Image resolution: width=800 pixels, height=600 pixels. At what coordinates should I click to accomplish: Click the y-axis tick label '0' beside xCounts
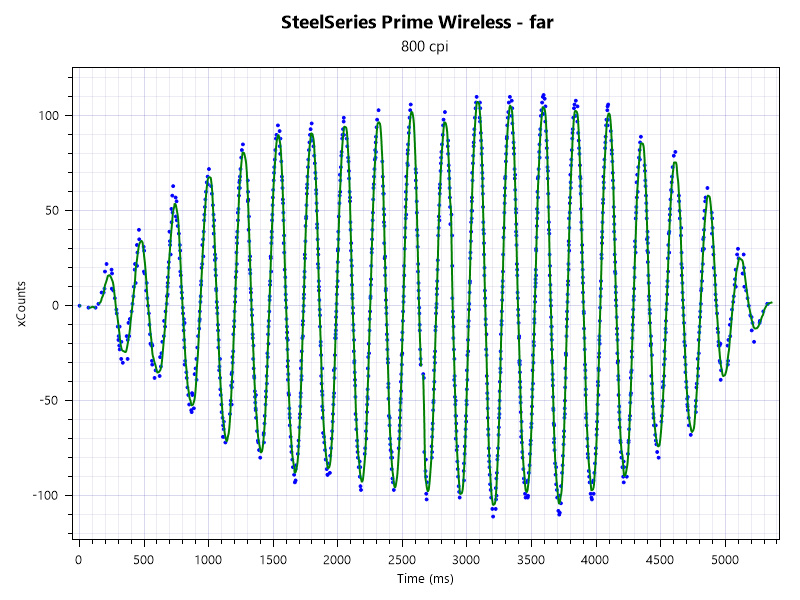tap(55, 305)
